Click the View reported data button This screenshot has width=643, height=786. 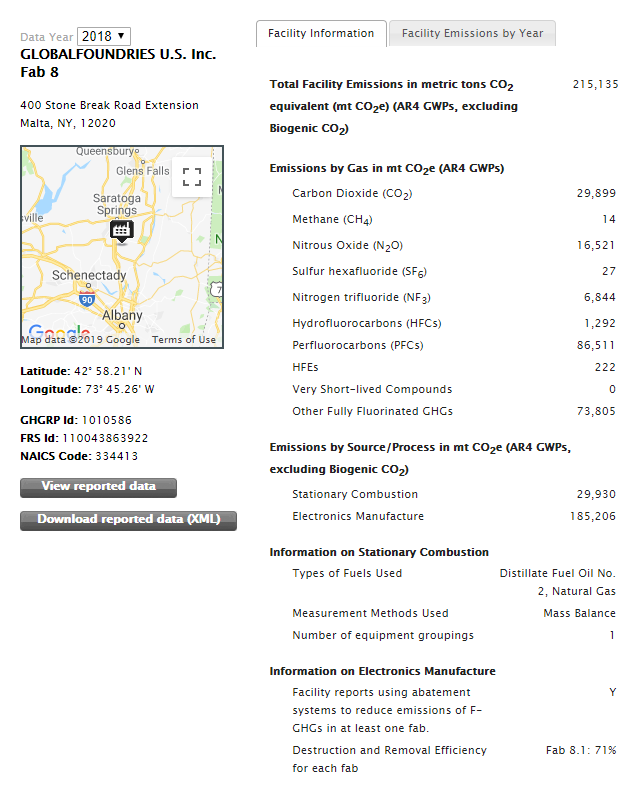(x=98, y=487)
